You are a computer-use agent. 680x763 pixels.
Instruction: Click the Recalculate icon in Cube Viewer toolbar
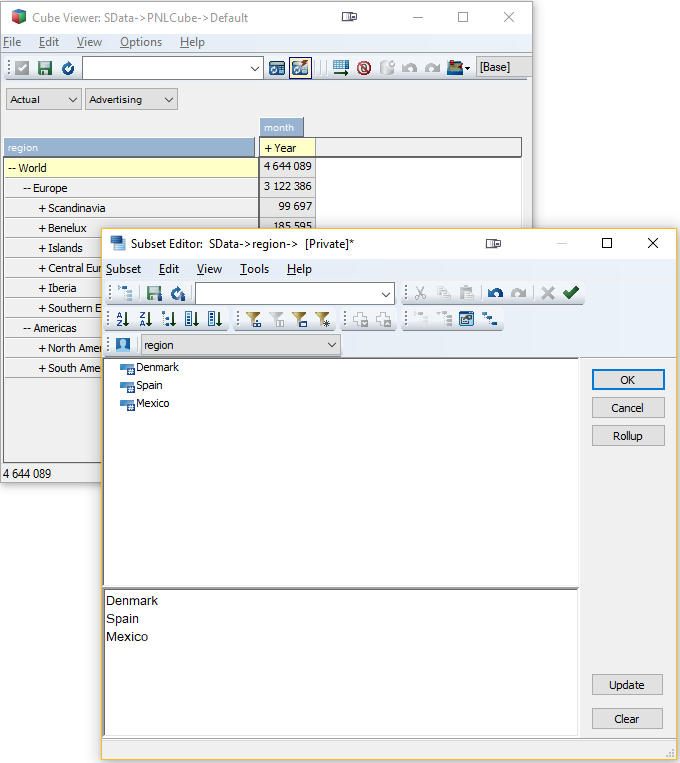(68, 68)
